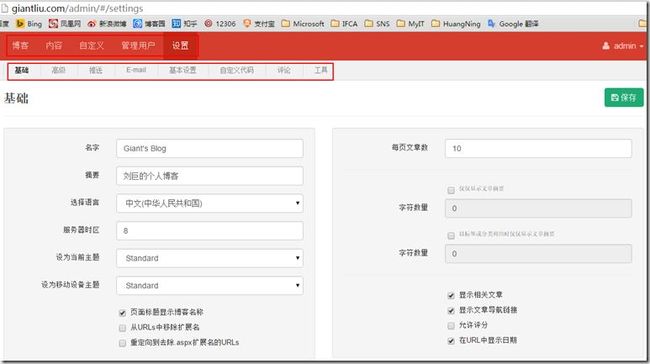Open the 知乎 bookmark
650x364 pixels.
click(184, 24)
